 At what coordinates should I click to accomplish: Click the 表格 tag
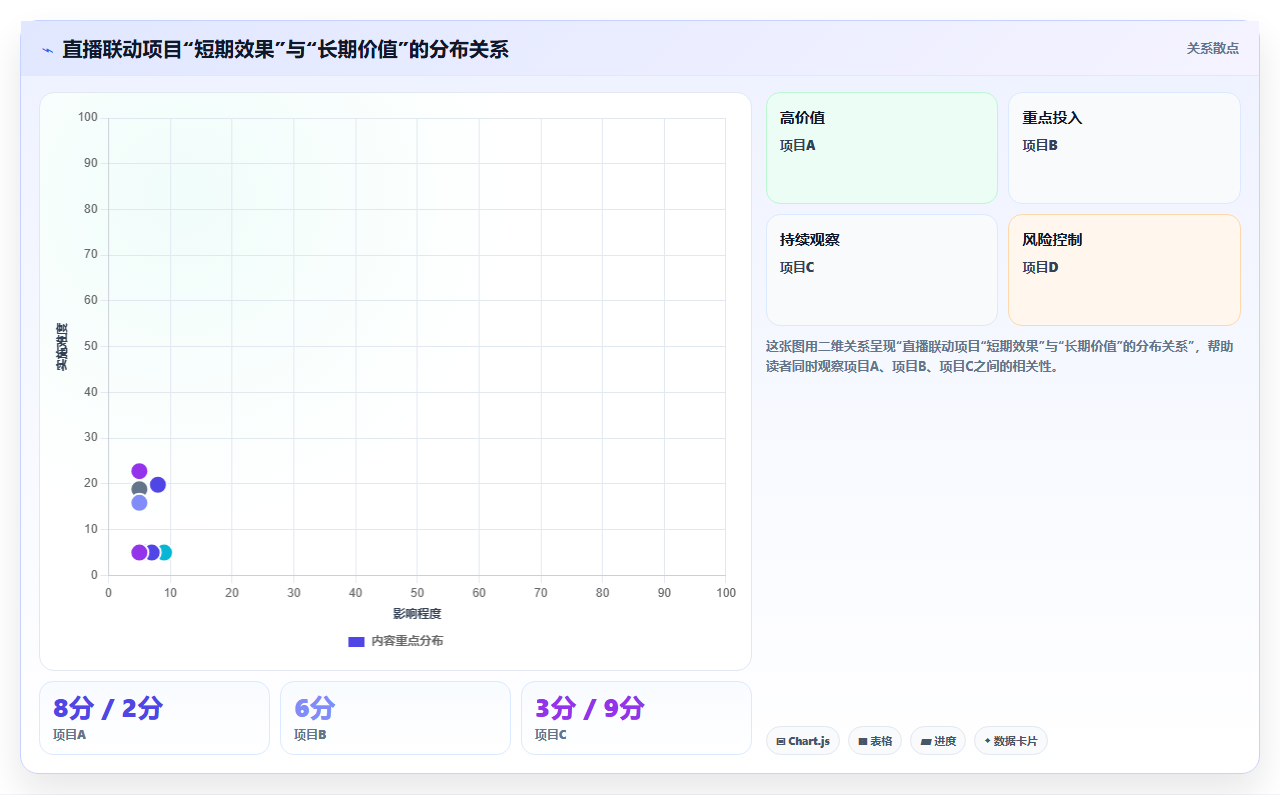pos(875,741)
